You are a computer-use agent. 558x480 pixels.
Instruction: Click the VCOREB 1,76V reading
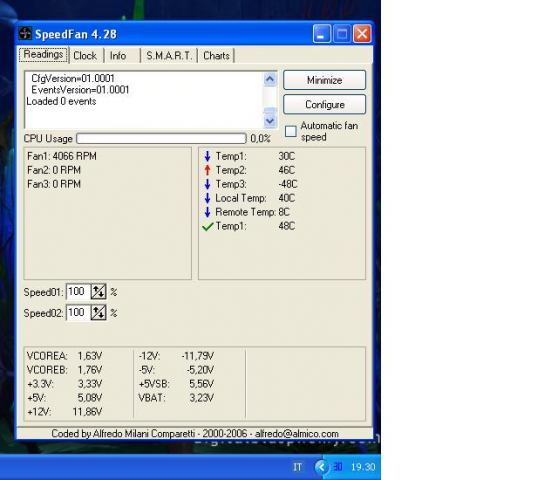point(64,370)
